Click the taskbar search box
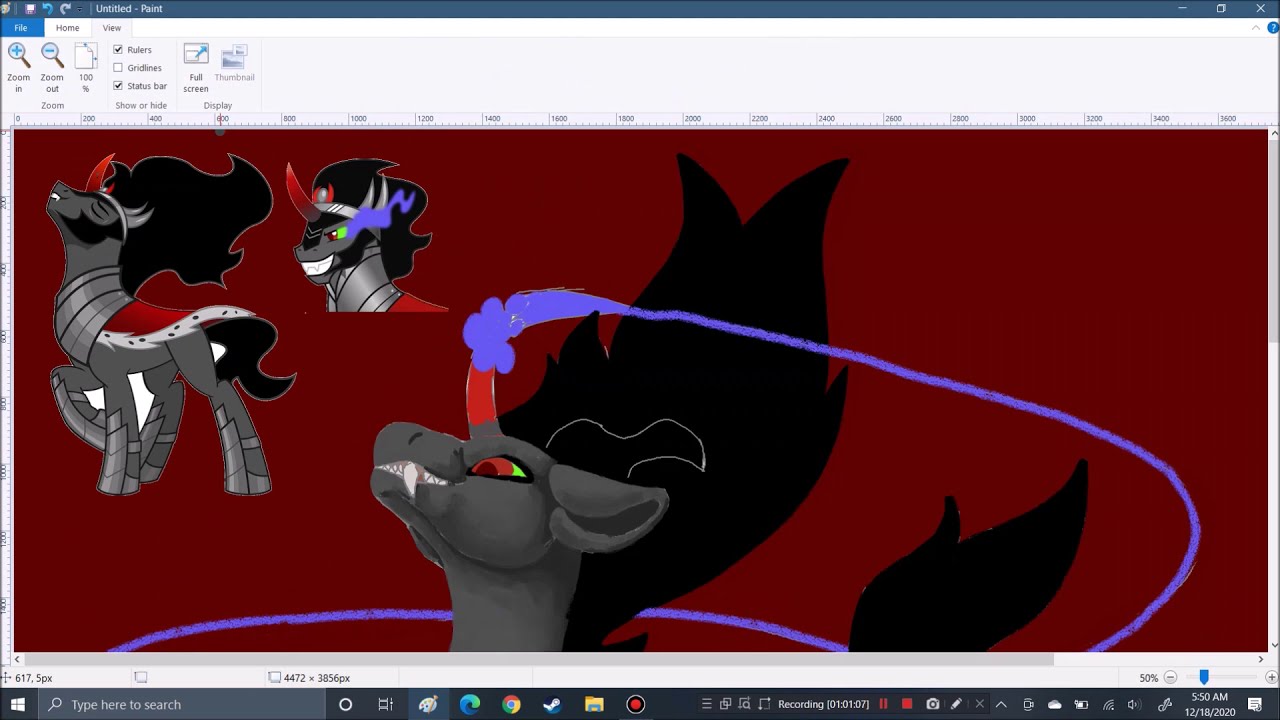Viewport: 1280px width, 720px height. point(183,704)
